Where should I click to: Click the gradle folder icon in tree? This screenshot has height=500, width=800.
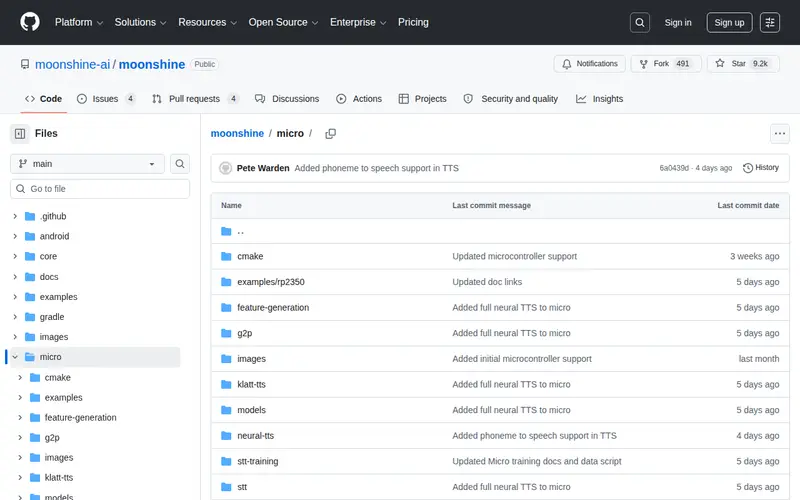(30, 317)
